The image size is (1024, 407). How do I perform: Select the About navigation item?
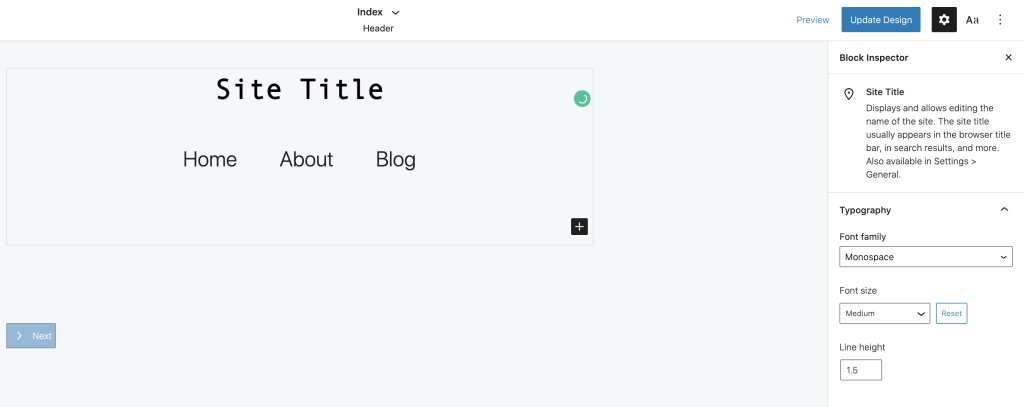[306, 159]
